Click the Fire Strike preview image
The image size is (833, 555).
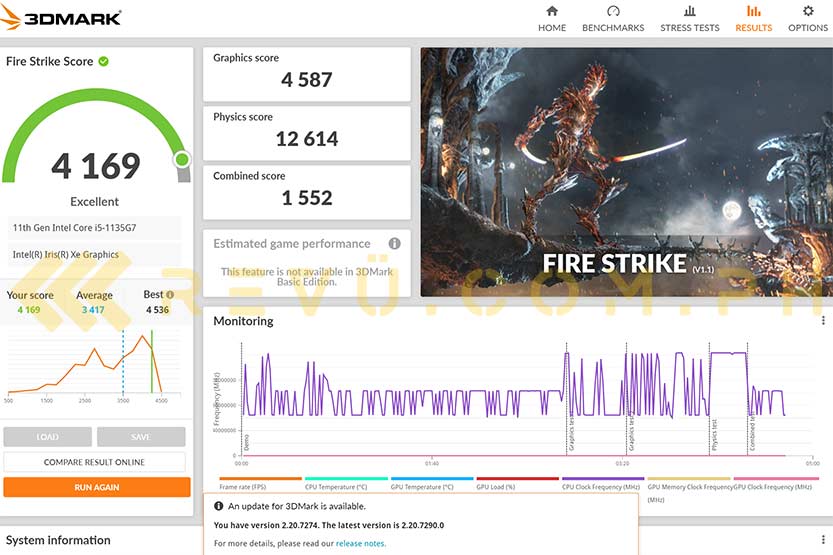click(626, 172)
